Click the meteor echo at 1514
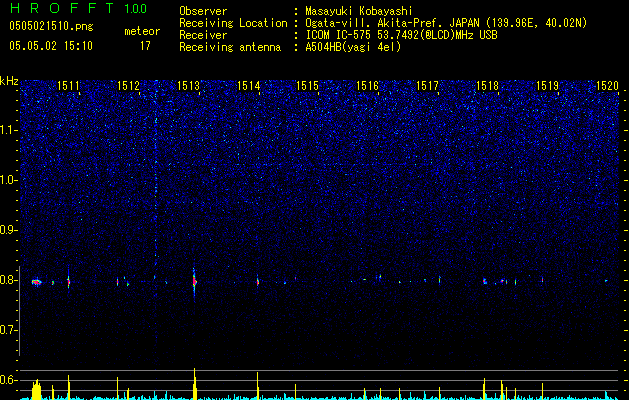Screen dimensions: 629x400 258,282
